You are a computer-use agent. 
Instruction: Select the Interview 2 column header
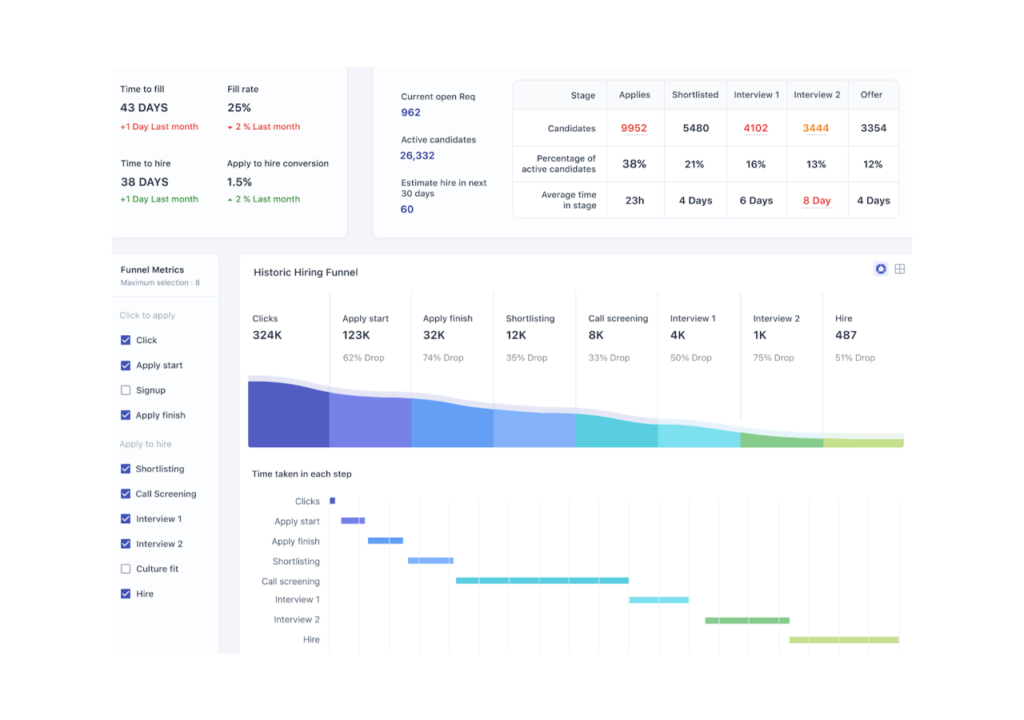[x=817, y=95]
